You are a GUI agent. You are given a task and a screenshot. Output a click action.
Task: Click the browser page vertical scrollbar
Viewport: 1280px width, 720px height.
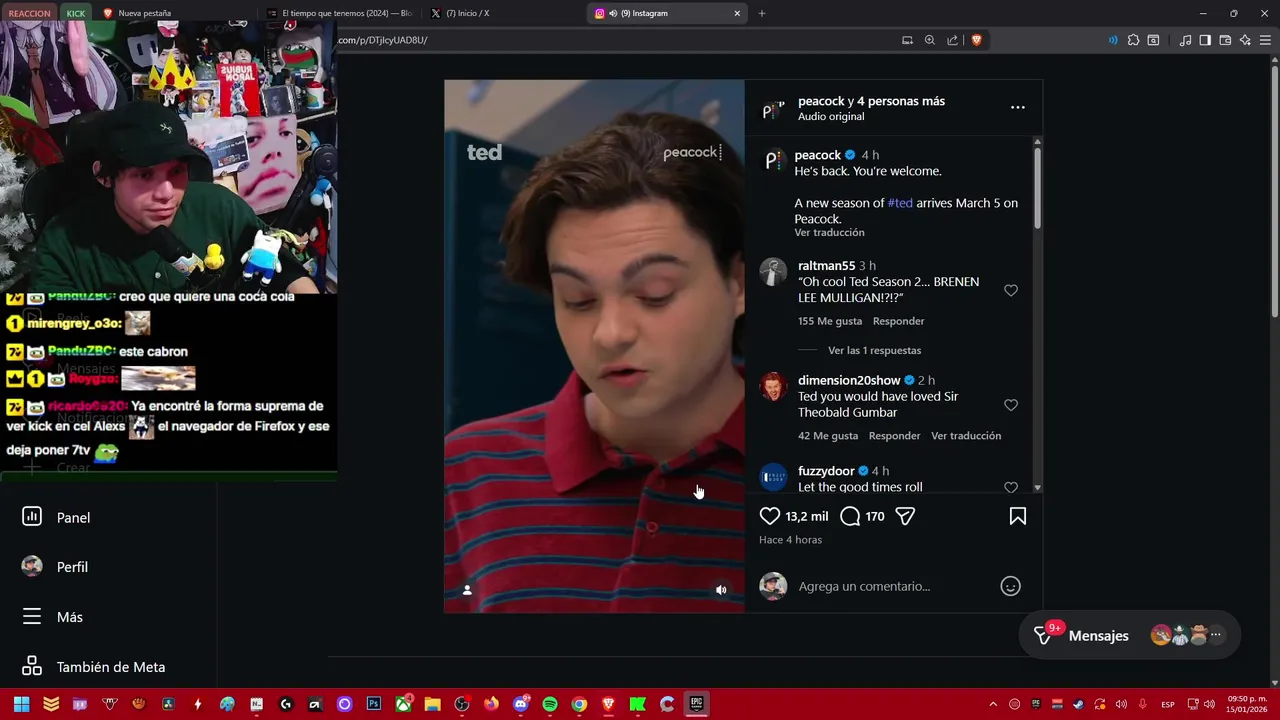coord(1274,190)
